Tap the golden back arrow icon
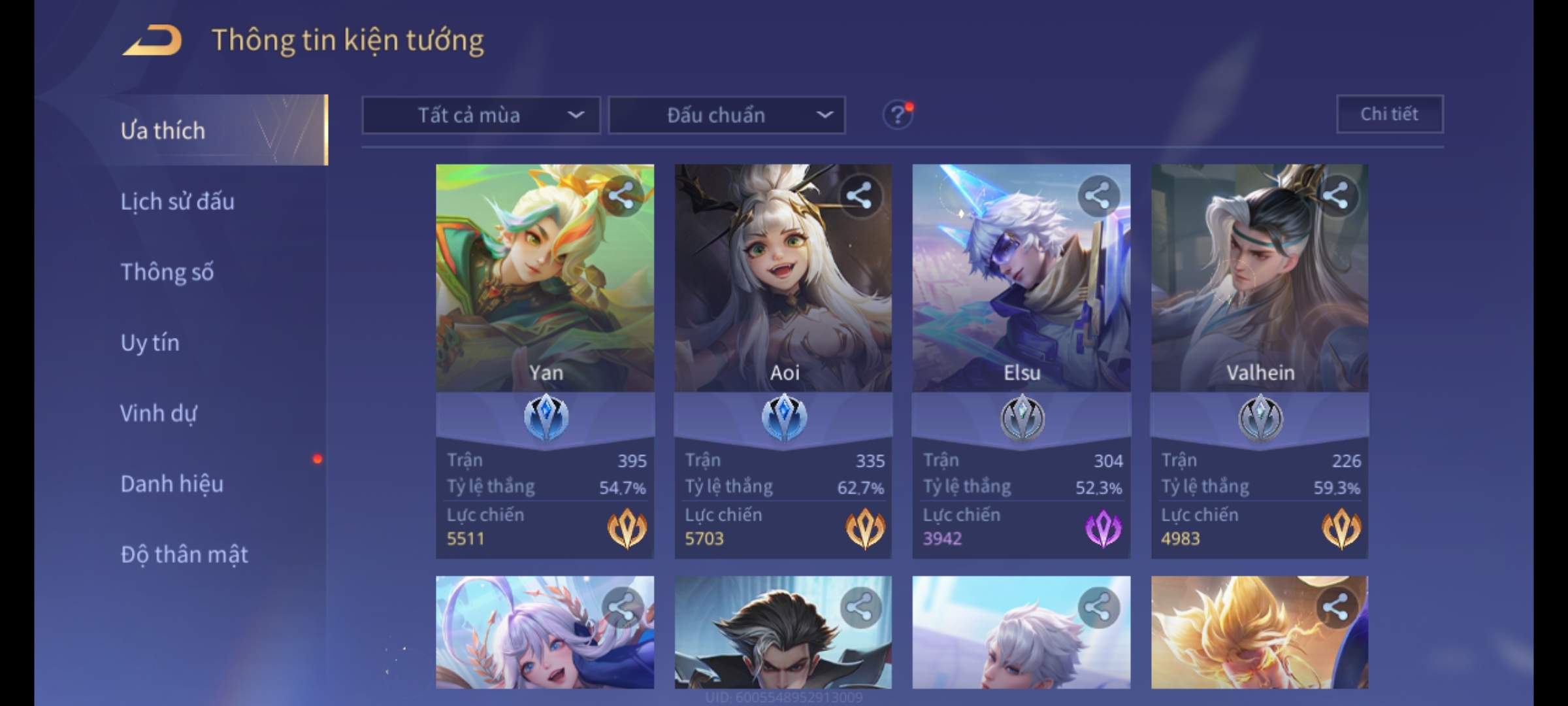 click(x=152, y=40)
